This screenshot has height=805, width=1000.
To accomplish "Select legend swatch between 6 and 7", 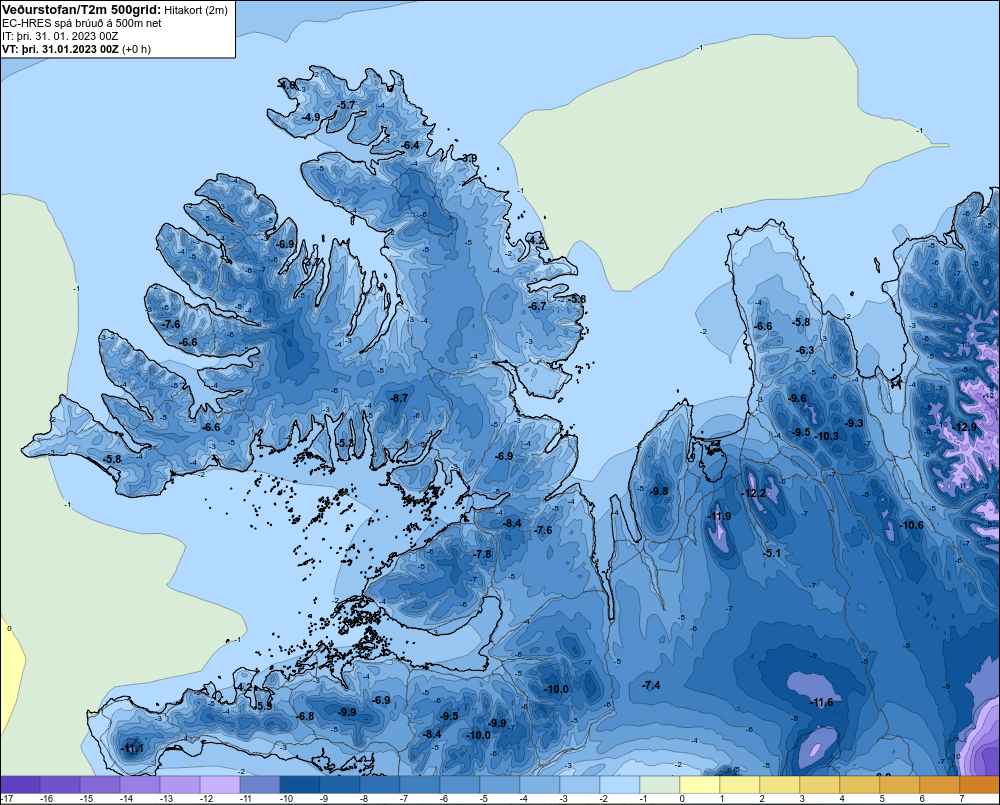I will click(x=939, y=785).
